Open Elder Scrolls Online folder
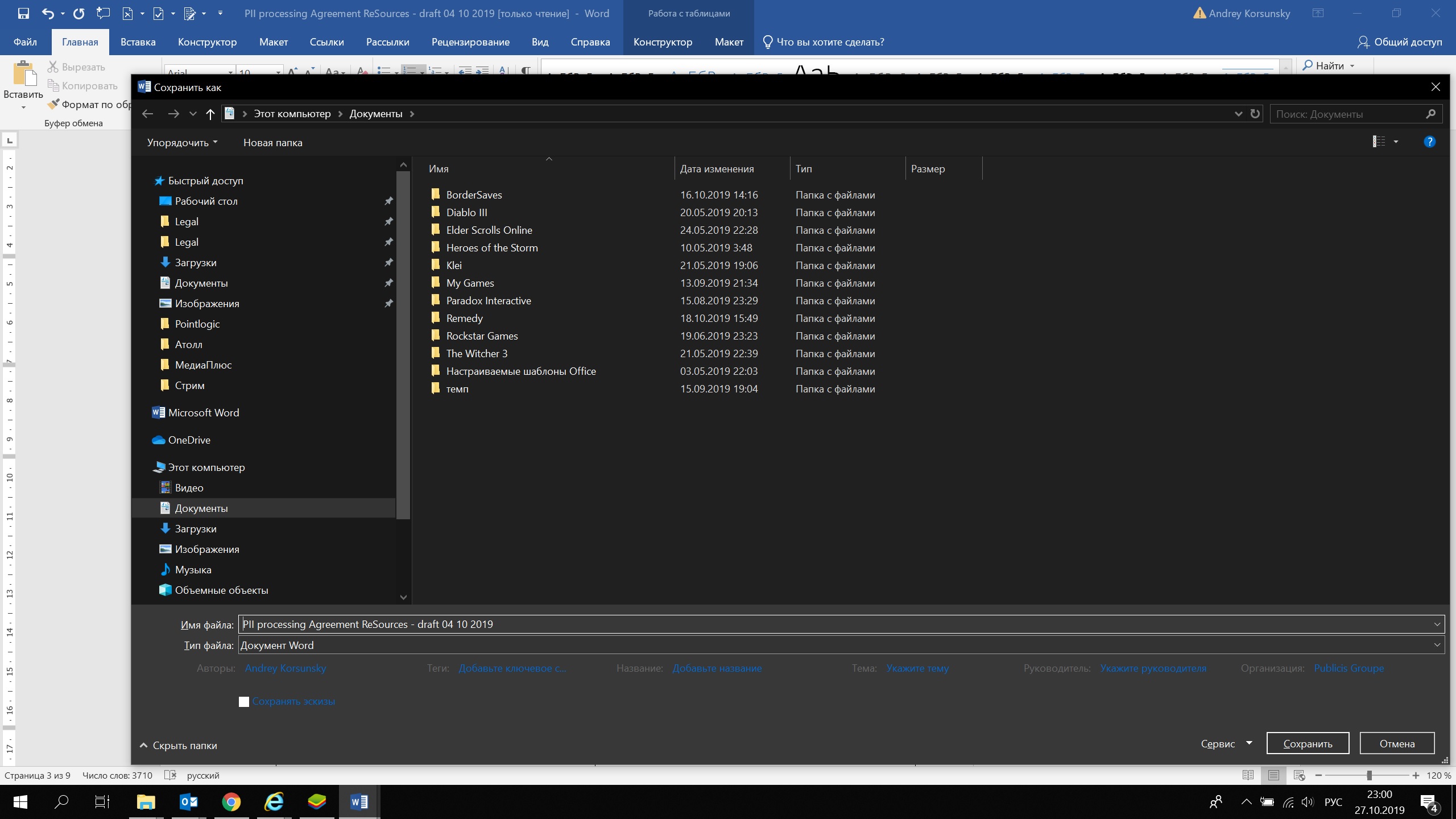Viewport: 1456px width, 819px height. (x=489, y=229)
